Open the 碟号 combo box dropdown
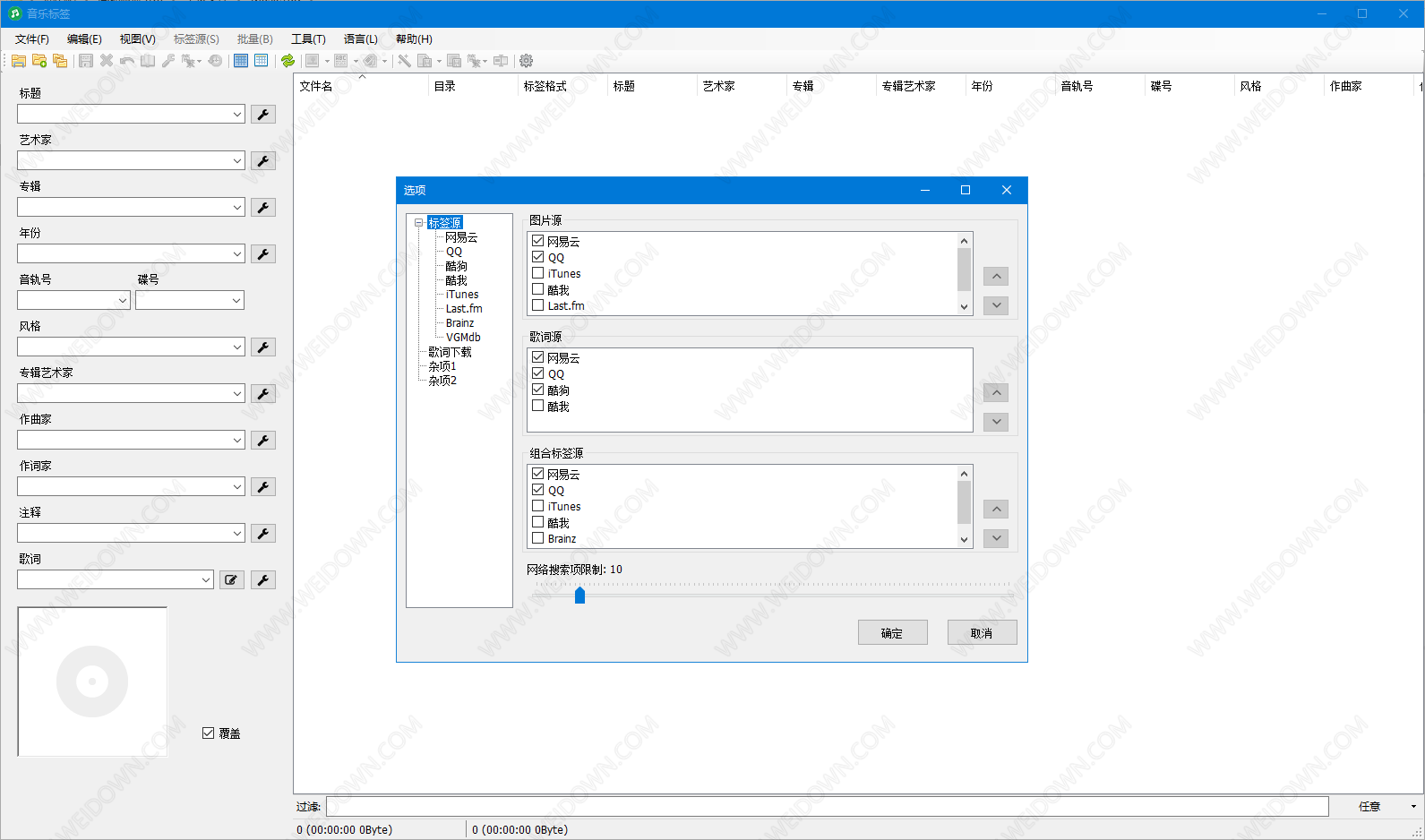1425x840 pixels. [237, 301]
